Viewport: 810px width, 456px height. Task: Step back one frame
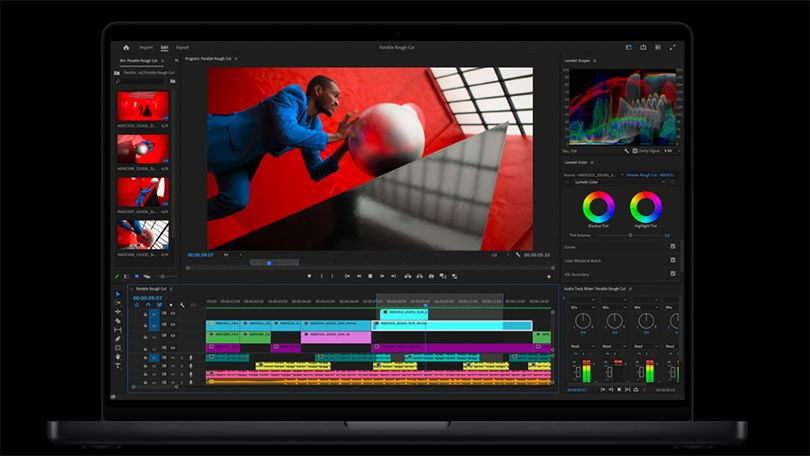(x=359, y=276)
